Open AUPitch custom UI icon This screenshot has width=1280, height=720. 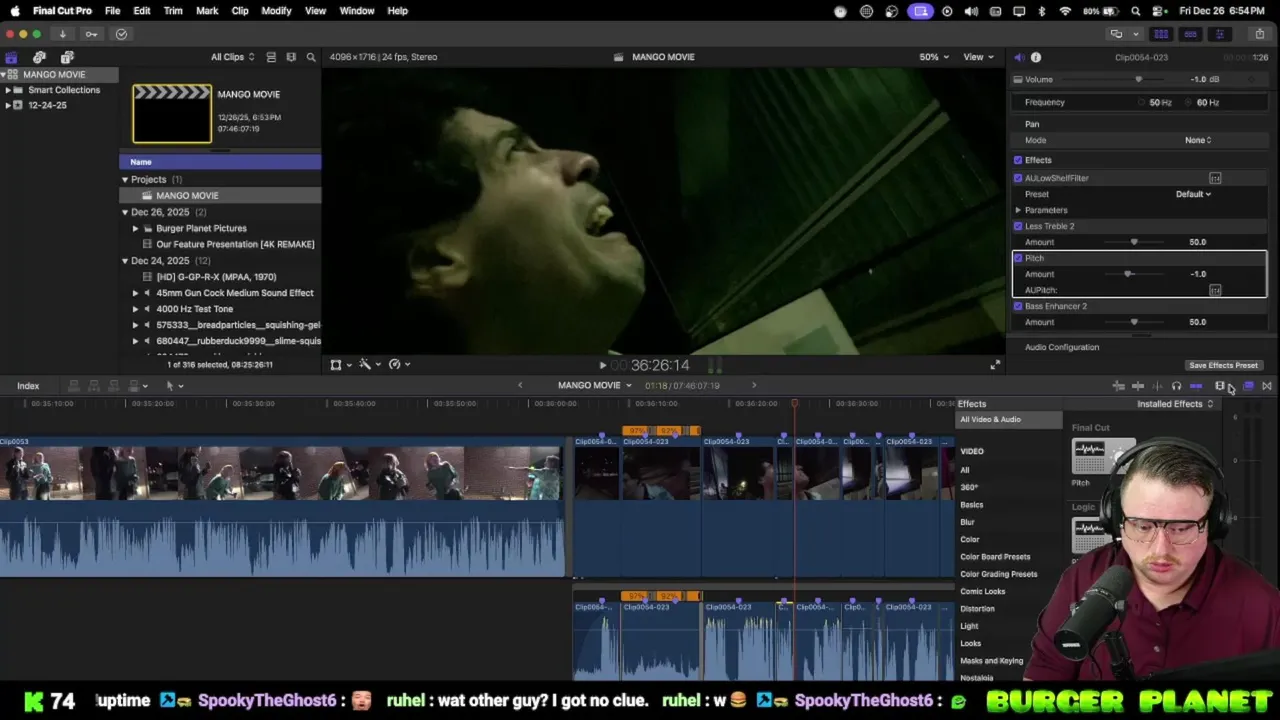[x=1215, y=290]
